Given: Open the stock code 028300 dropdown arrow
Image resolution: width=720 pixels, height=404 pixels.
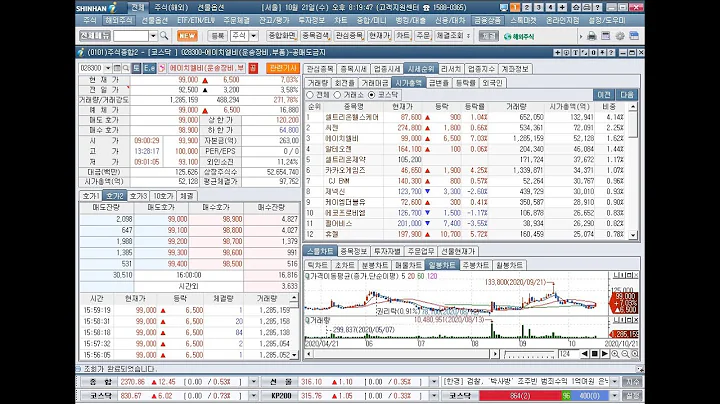Looking at the screenshot, I should [108, 68].
